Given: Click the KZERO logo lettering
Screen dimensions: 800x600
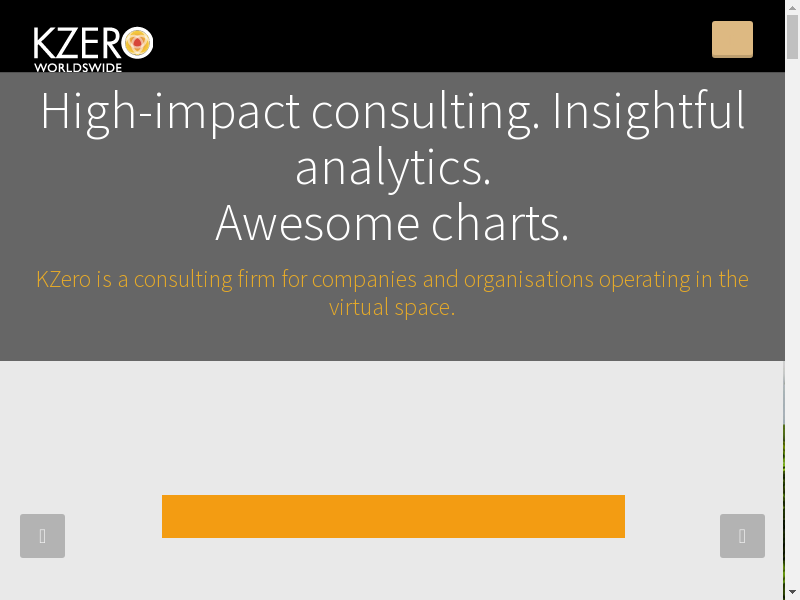Looking at the screenshot, I should pyautogui.click(x=78, y=43).
